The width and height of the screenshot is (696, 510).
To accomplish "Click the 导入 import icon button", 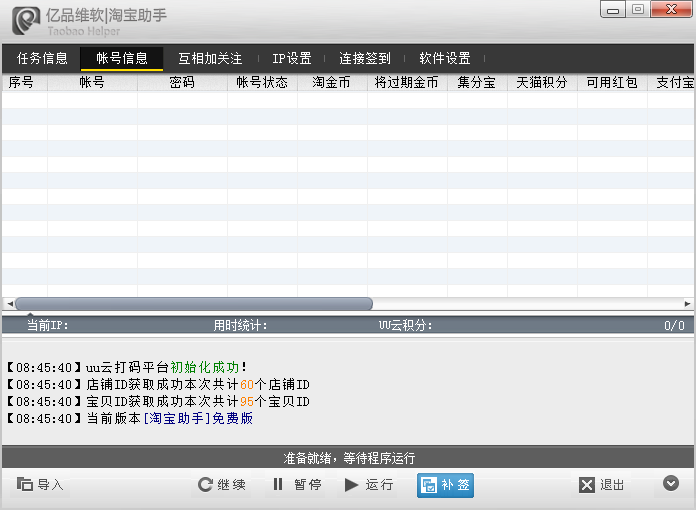I will [41, 485].
